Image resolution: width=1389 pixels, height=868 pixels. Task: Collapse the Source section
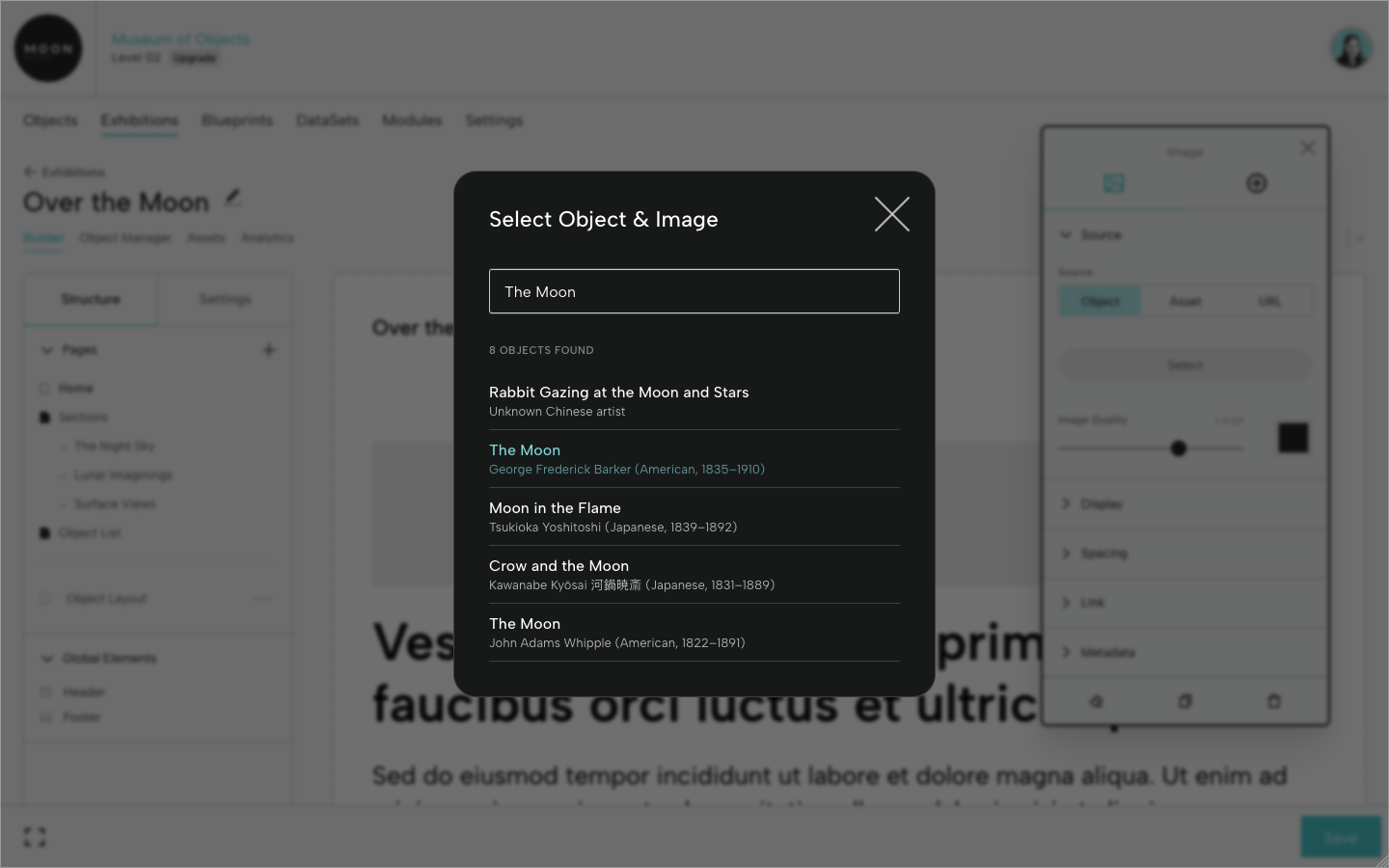click(x=1066, y=234)
